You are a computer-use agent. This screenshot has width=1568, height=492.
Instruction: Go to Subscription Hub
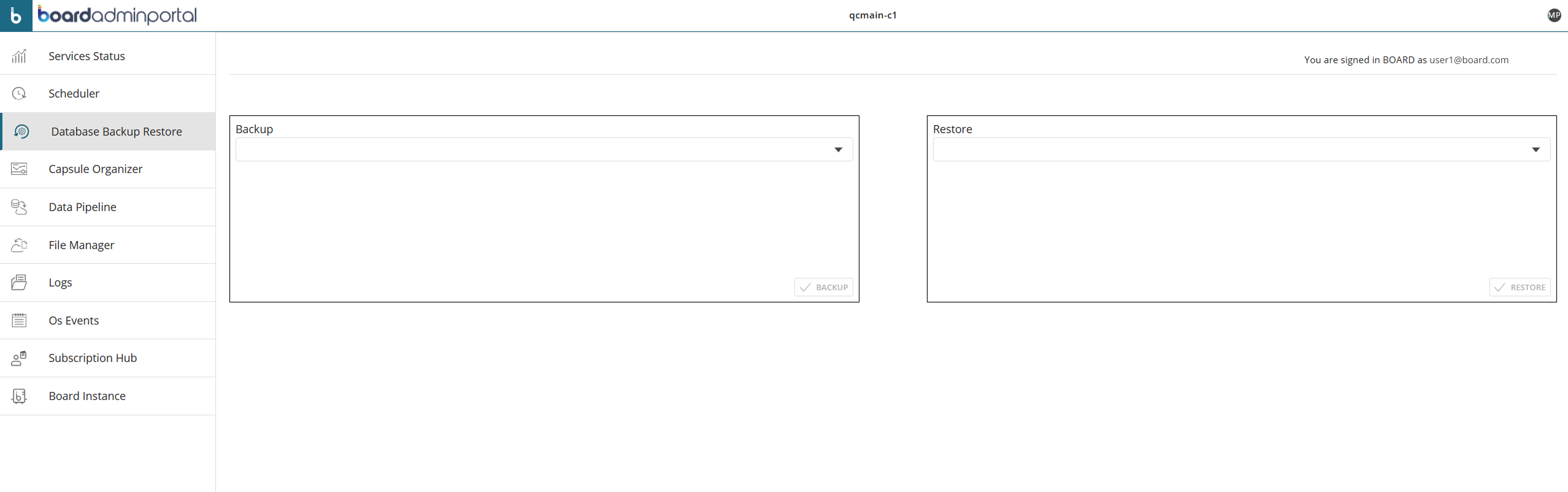point(108,358)
